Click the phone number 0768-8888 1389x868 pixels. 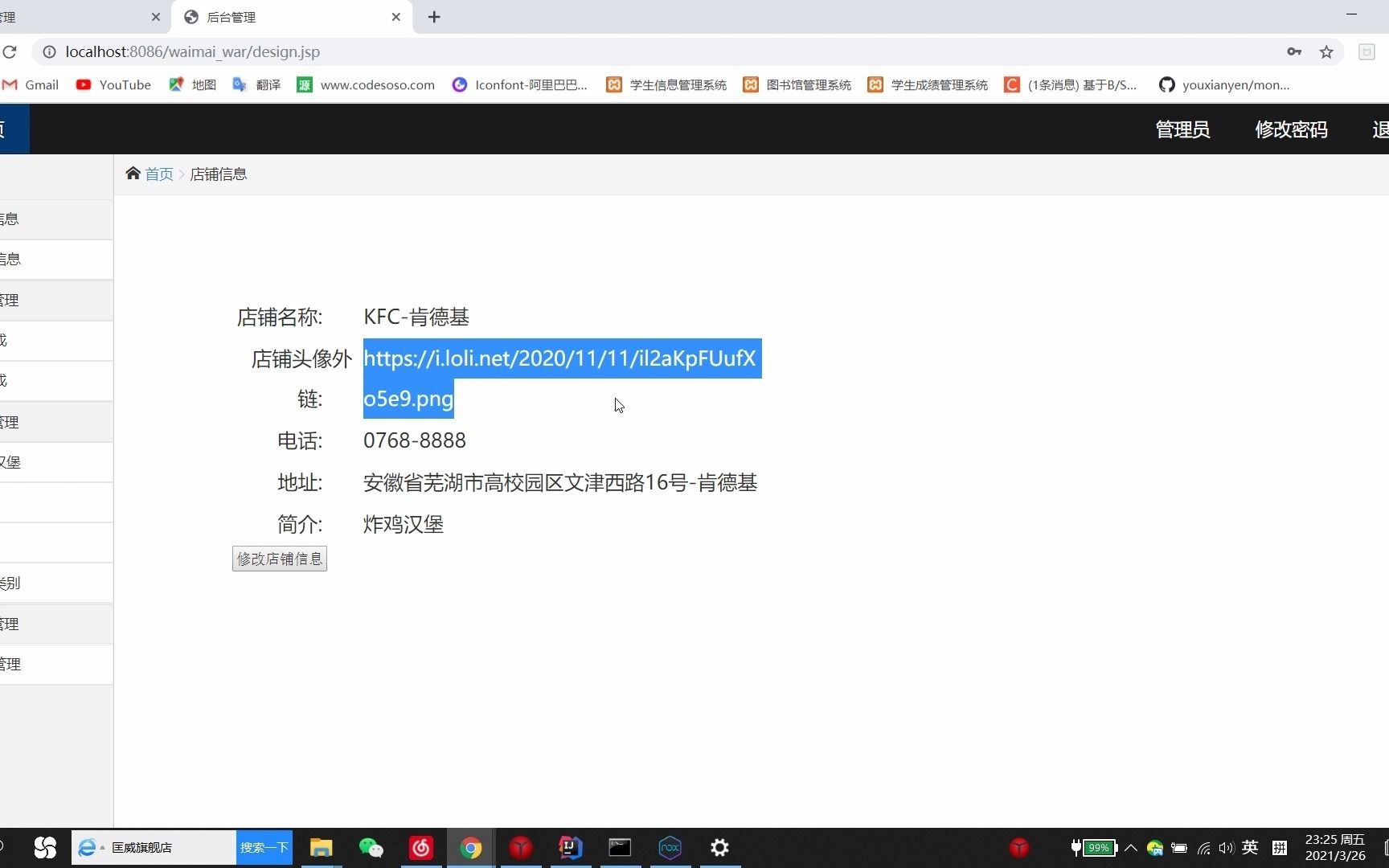click(x=415, y=441)
